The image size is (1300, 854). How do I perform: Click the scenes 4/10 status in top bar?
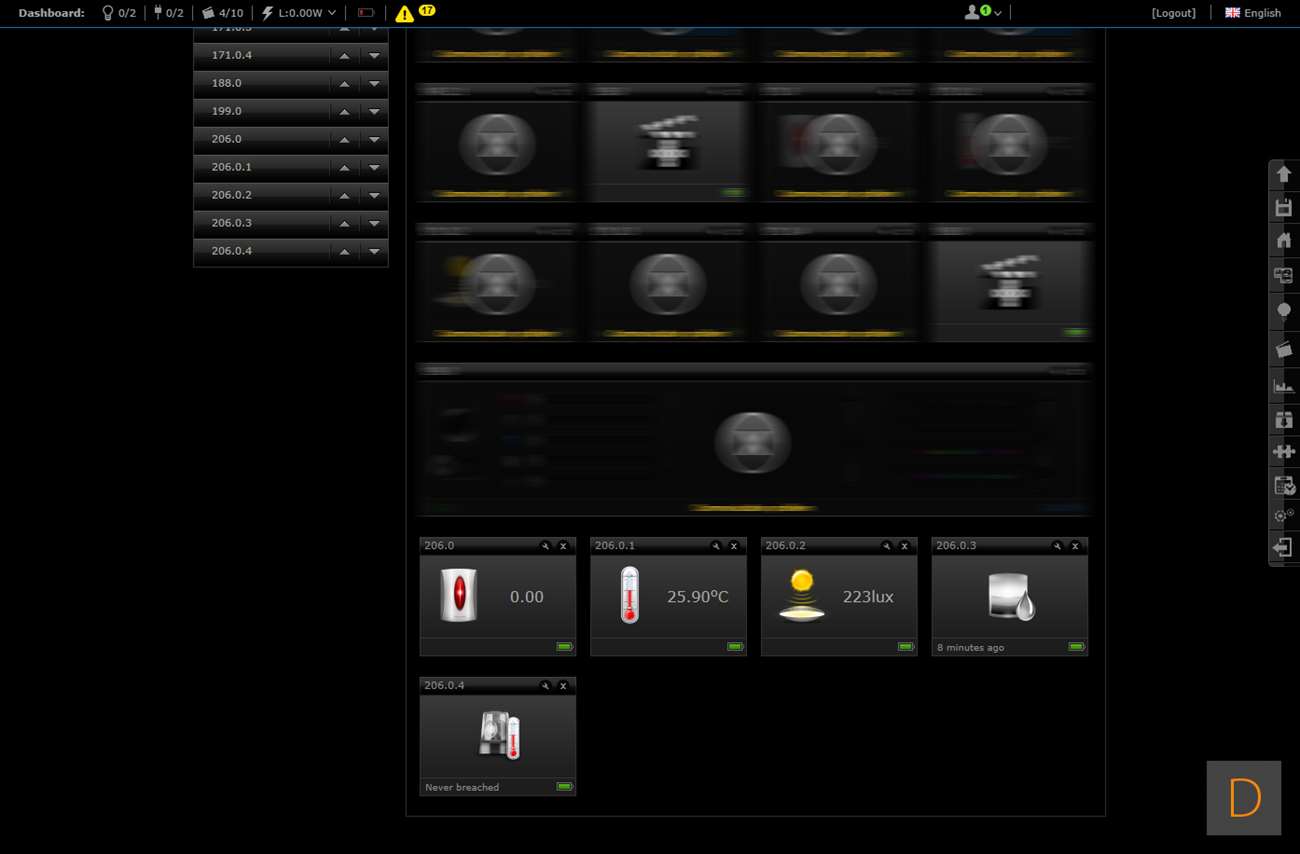(222, 13)
